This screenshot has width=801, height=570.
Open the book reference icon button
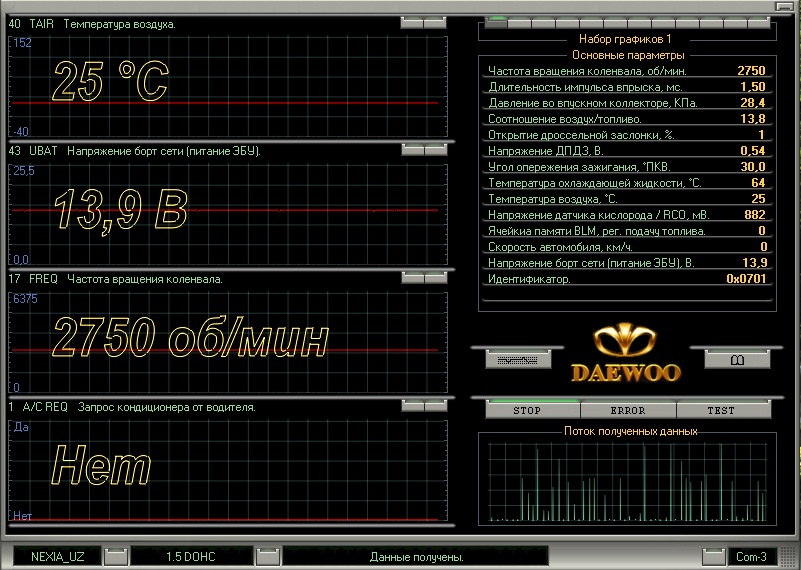click(x=737, y=359)
